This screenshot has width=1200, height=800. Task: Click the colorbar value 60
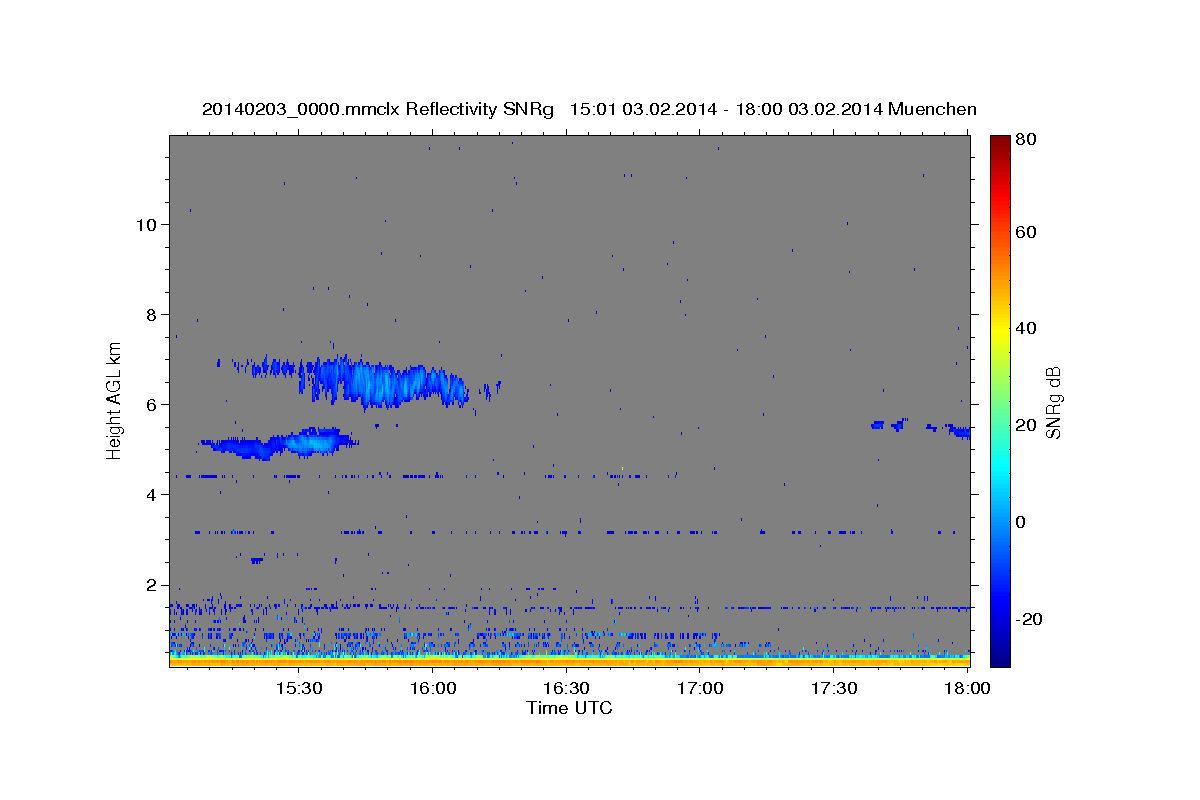(1026, 232)
